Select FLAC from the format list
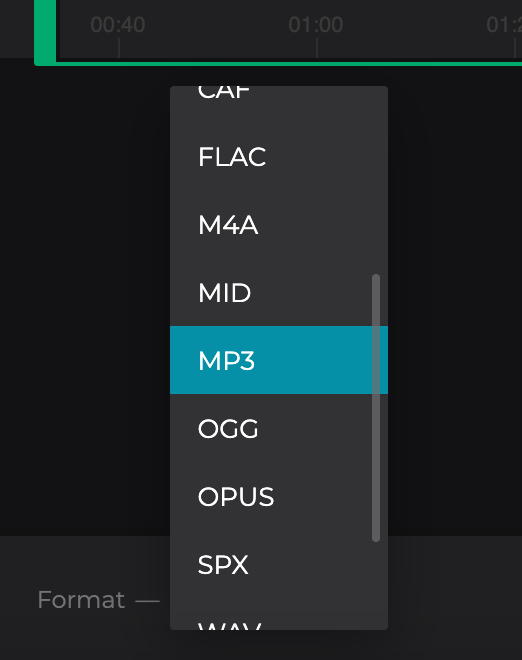Image resolution: width=522 pixels, height=660 pixels. click(x=279, y=157)
